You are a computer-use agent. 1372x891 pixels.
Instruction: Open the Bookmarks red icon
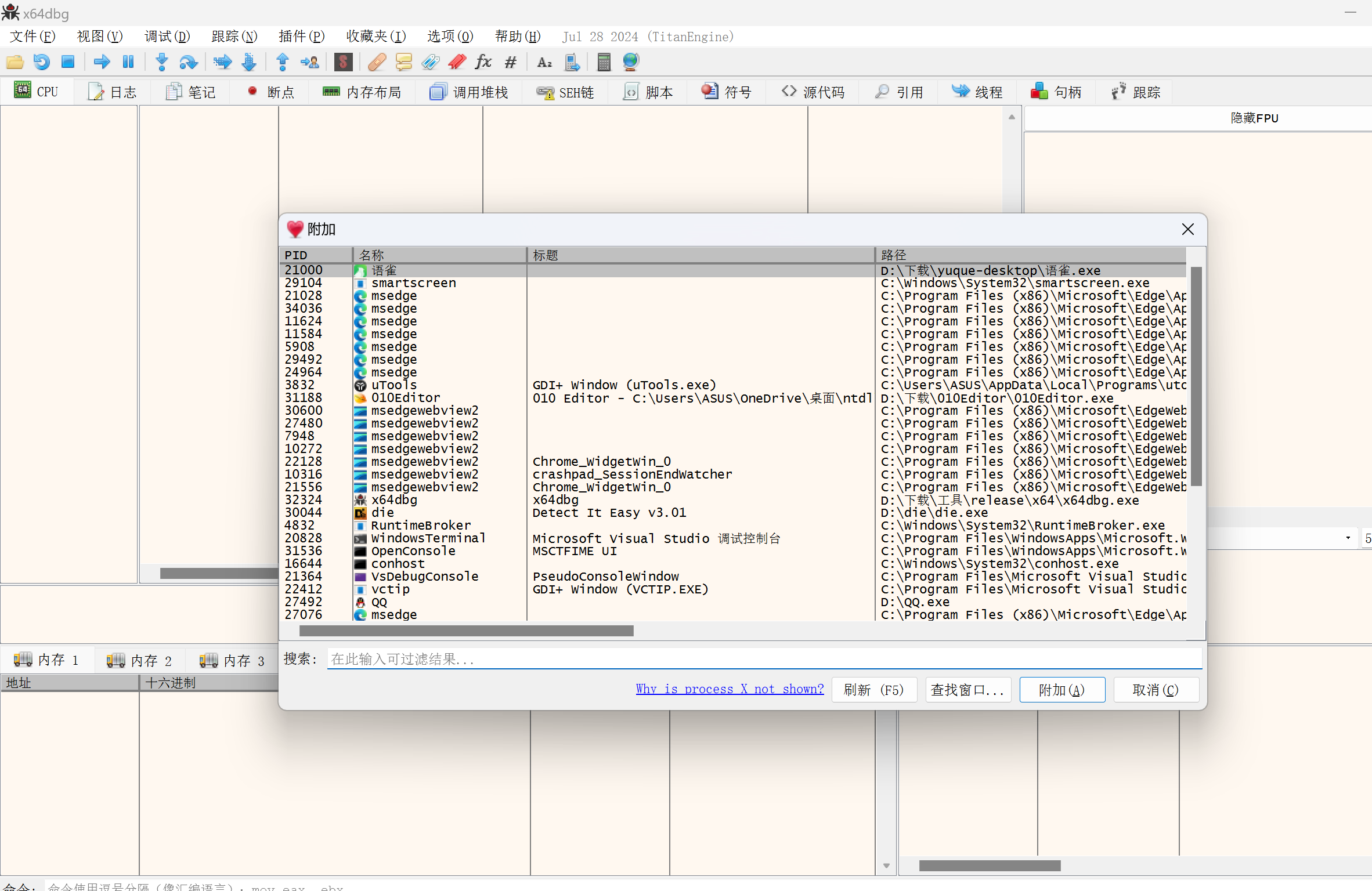pyautogui.click(x=457, y=62)
